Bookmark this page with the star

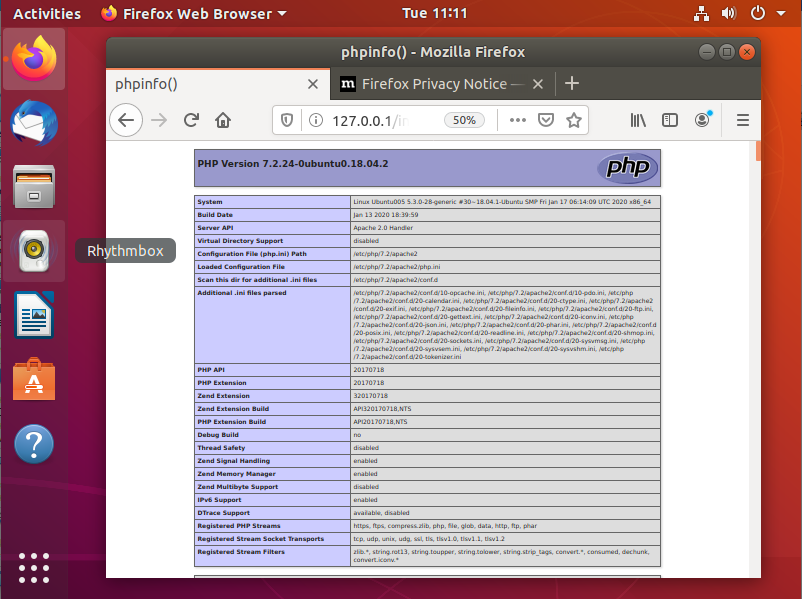pyautogui.click(x=574, y=120)
